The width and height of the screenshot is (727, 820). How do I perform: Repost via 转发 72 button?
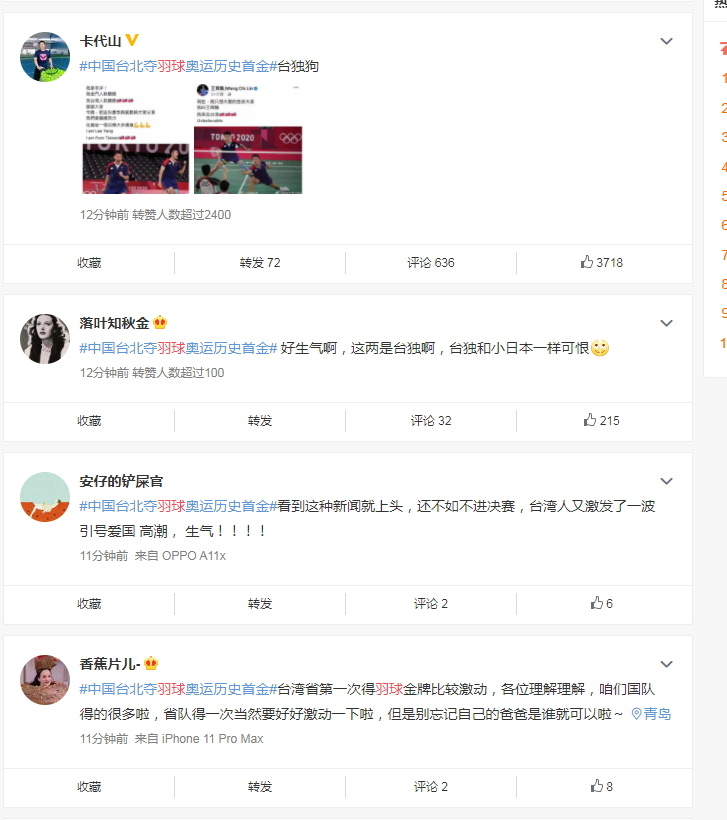260,263
